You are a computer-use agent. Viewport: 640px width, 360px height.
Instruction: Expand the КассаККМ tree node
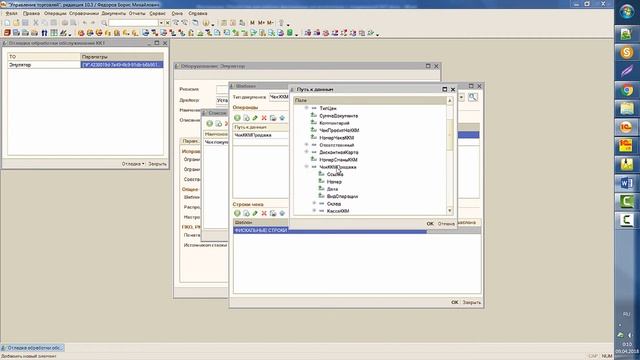coord(314,211)
